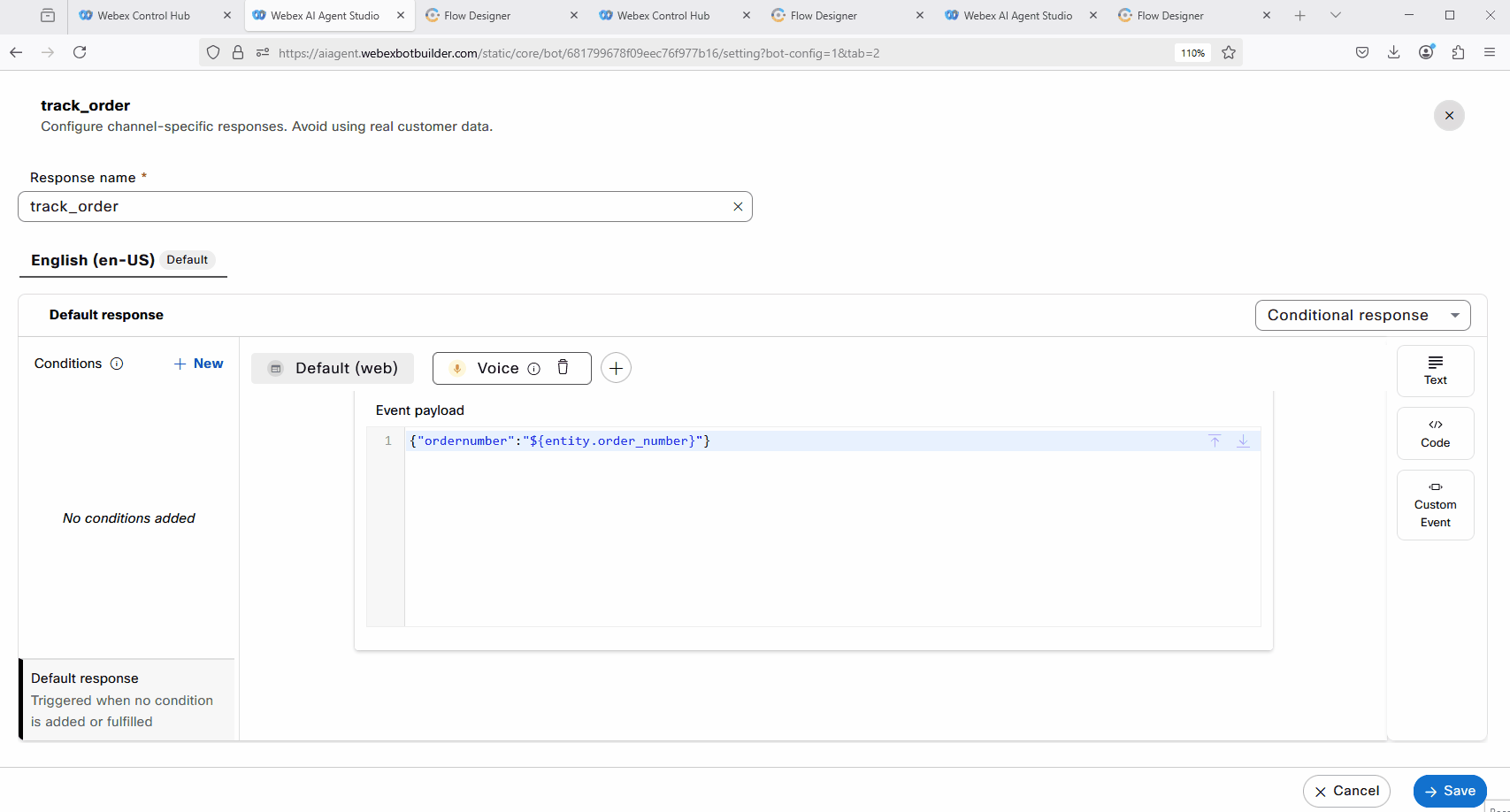Click the info icon on Voice tab

[534, 369]
